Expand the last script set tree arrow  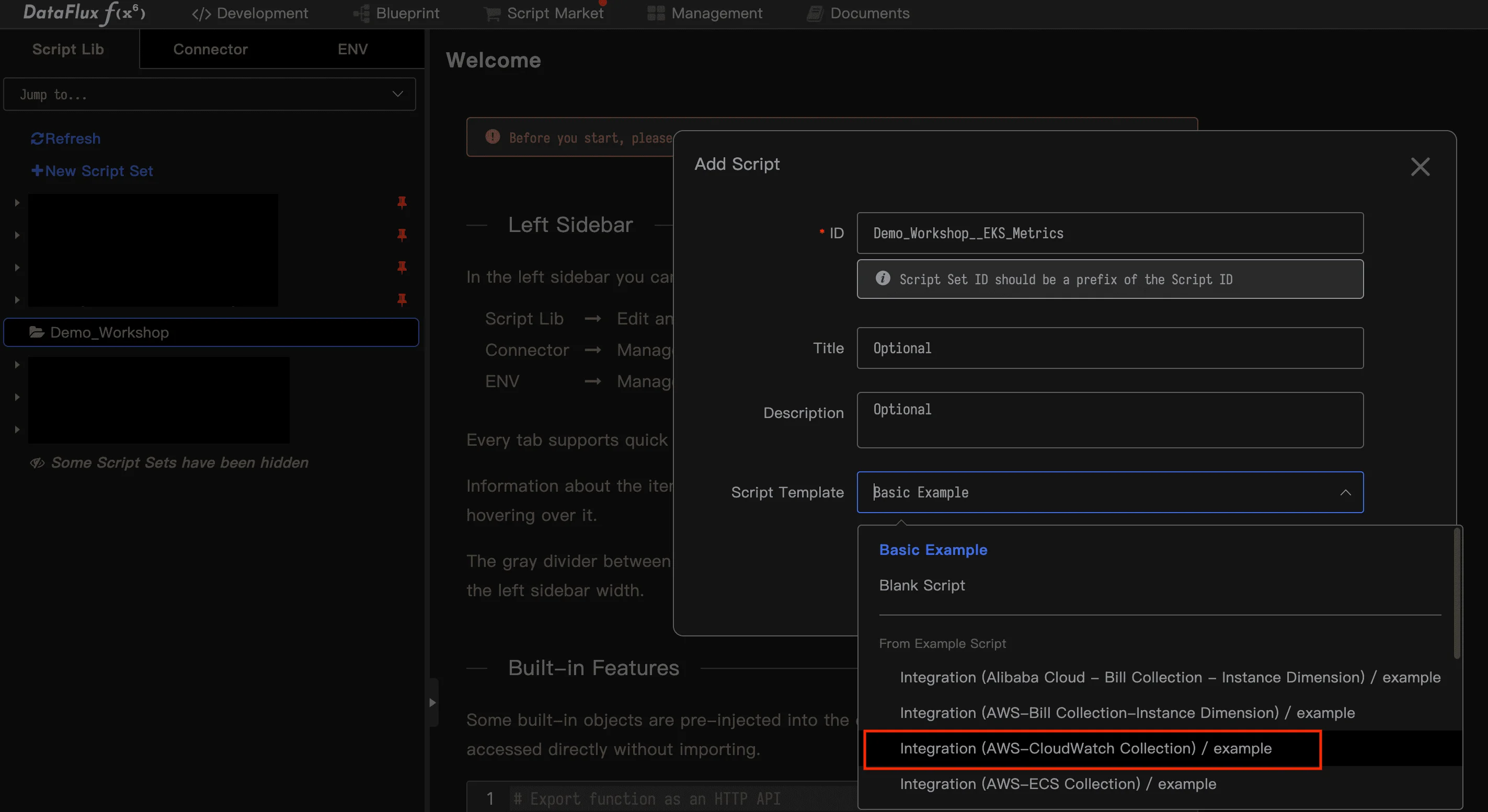pyautogui.click(x=17, y=430)
